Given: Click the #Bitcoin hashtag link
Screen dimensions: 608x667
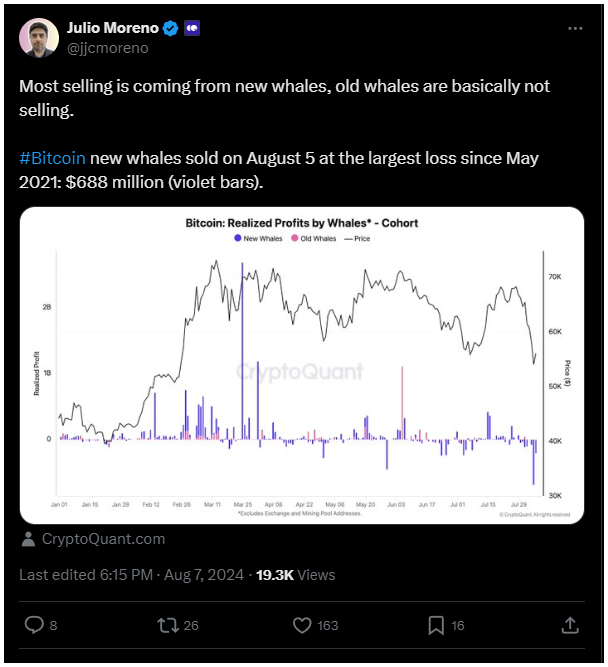Looking at the screenshot, I should pyautogui.click(x=52, y=158).
